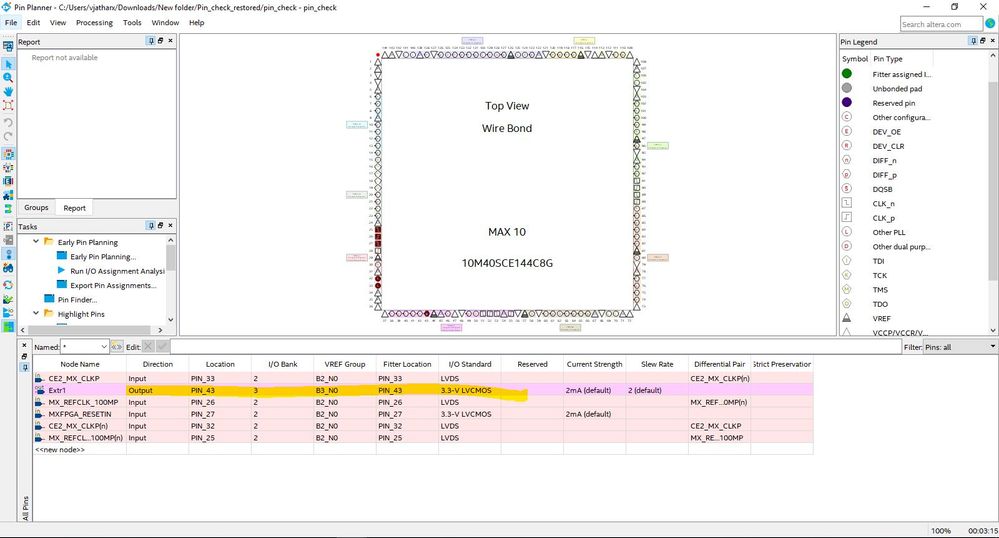Screen dimensions: 999x538
Task: Switch to the Groups tab
Action: 36,208
